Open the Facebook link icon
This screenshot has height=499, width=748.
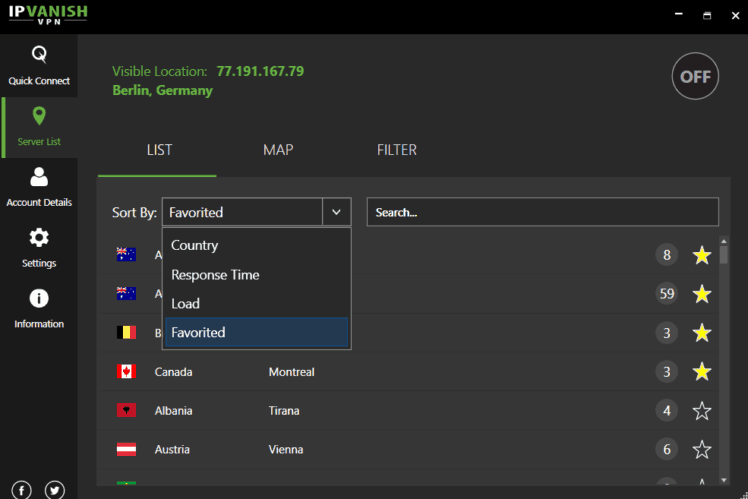[21, 489]
